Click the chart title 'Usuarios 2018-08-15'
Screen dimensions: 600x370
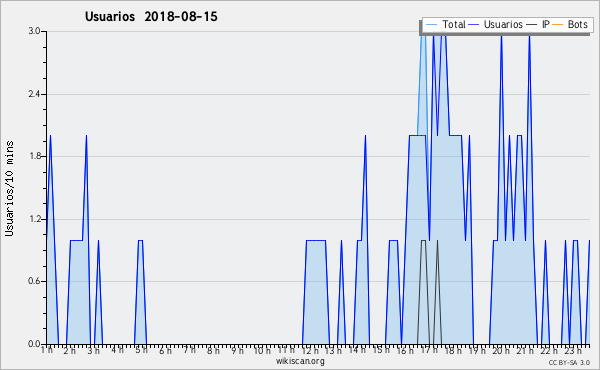pyautogui.click(x=151, y=16)
